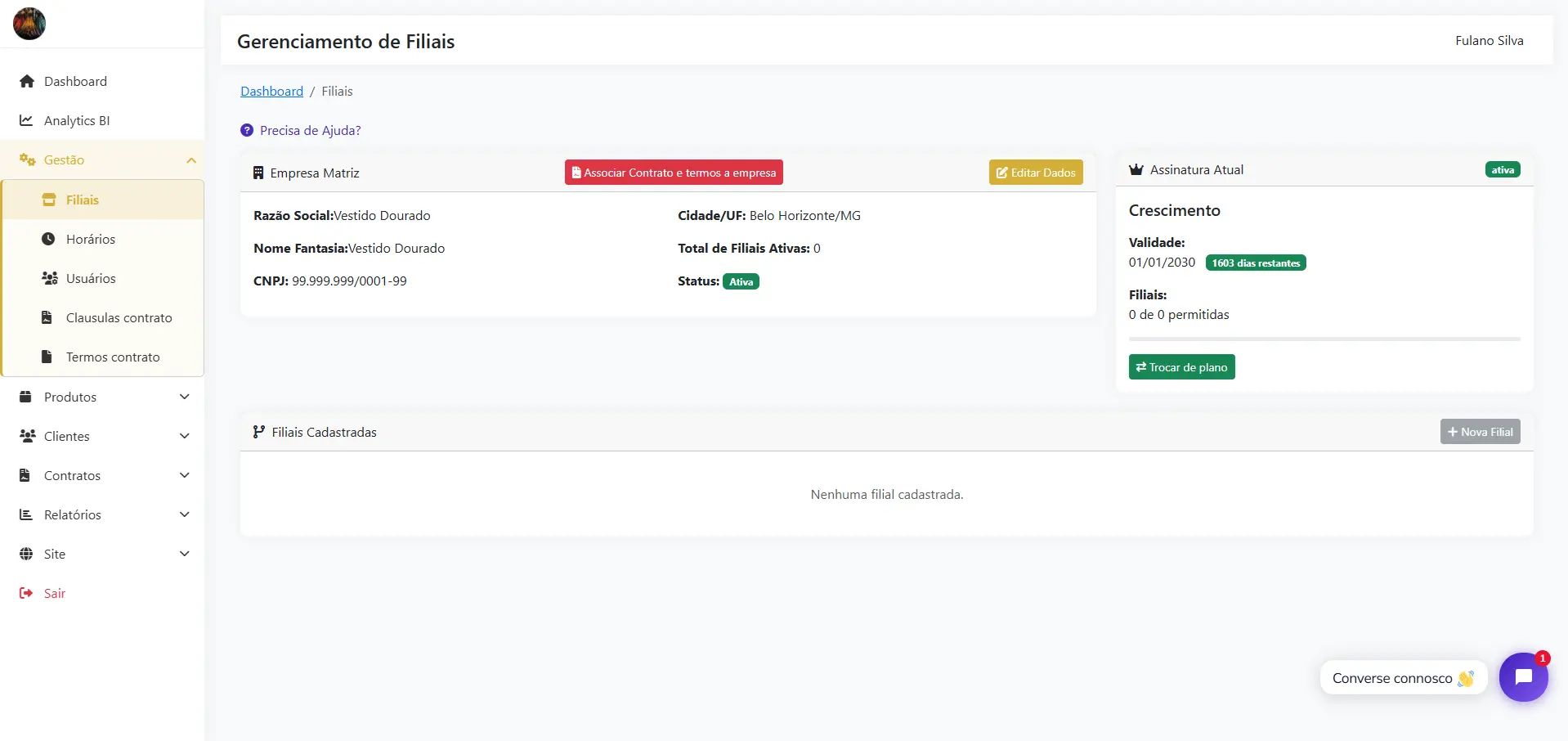Screen dimensions: 1568x741
Task: Click the Crescimento plan name
Action: tap(1175, 210)
